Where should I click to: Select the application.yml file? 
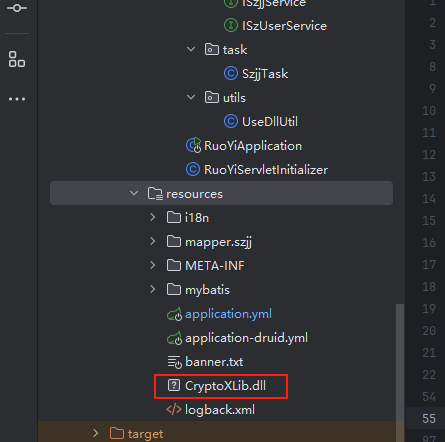(x=228, y=314)
